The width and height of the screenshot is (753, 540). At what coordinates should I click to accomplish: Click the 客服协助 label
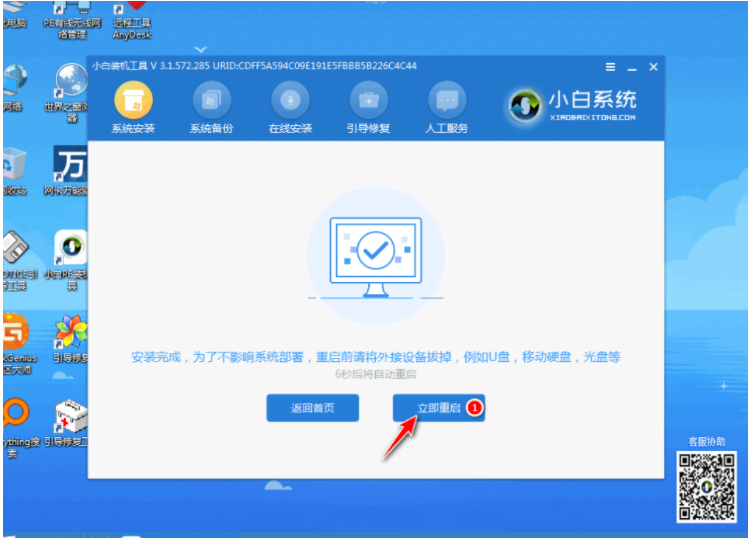point(706,442)
